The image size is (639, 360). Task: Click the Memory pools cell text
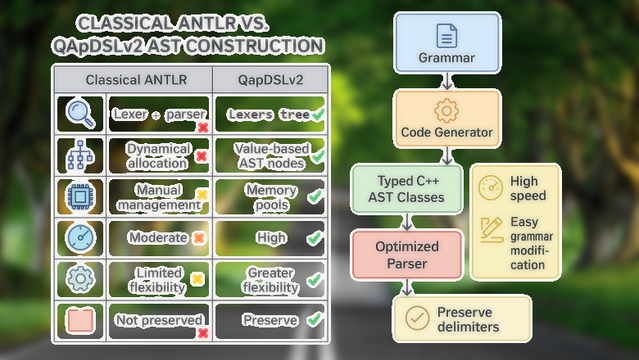tap(271, 197)
